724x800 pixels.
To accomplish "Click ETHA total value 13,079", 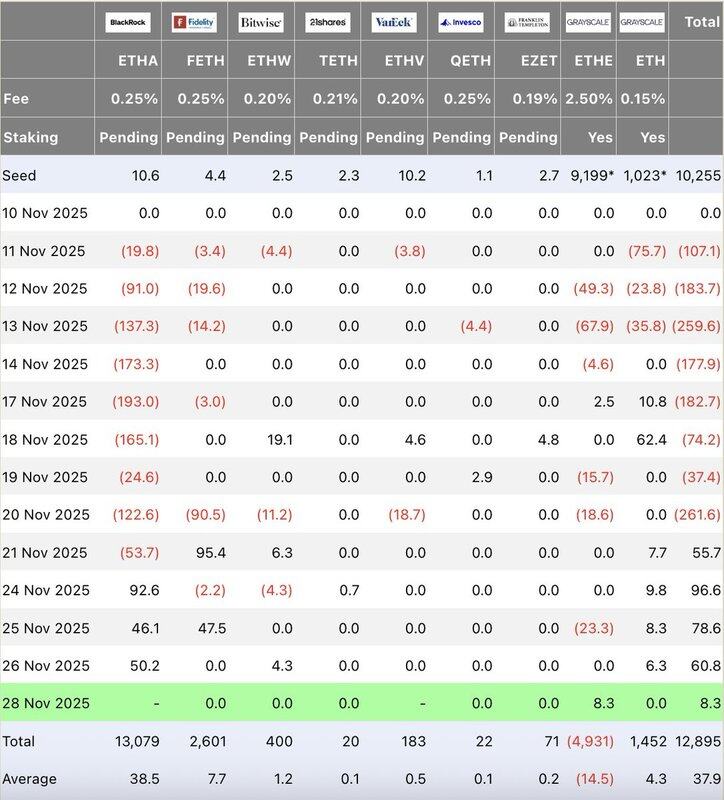I will point(135,741).
